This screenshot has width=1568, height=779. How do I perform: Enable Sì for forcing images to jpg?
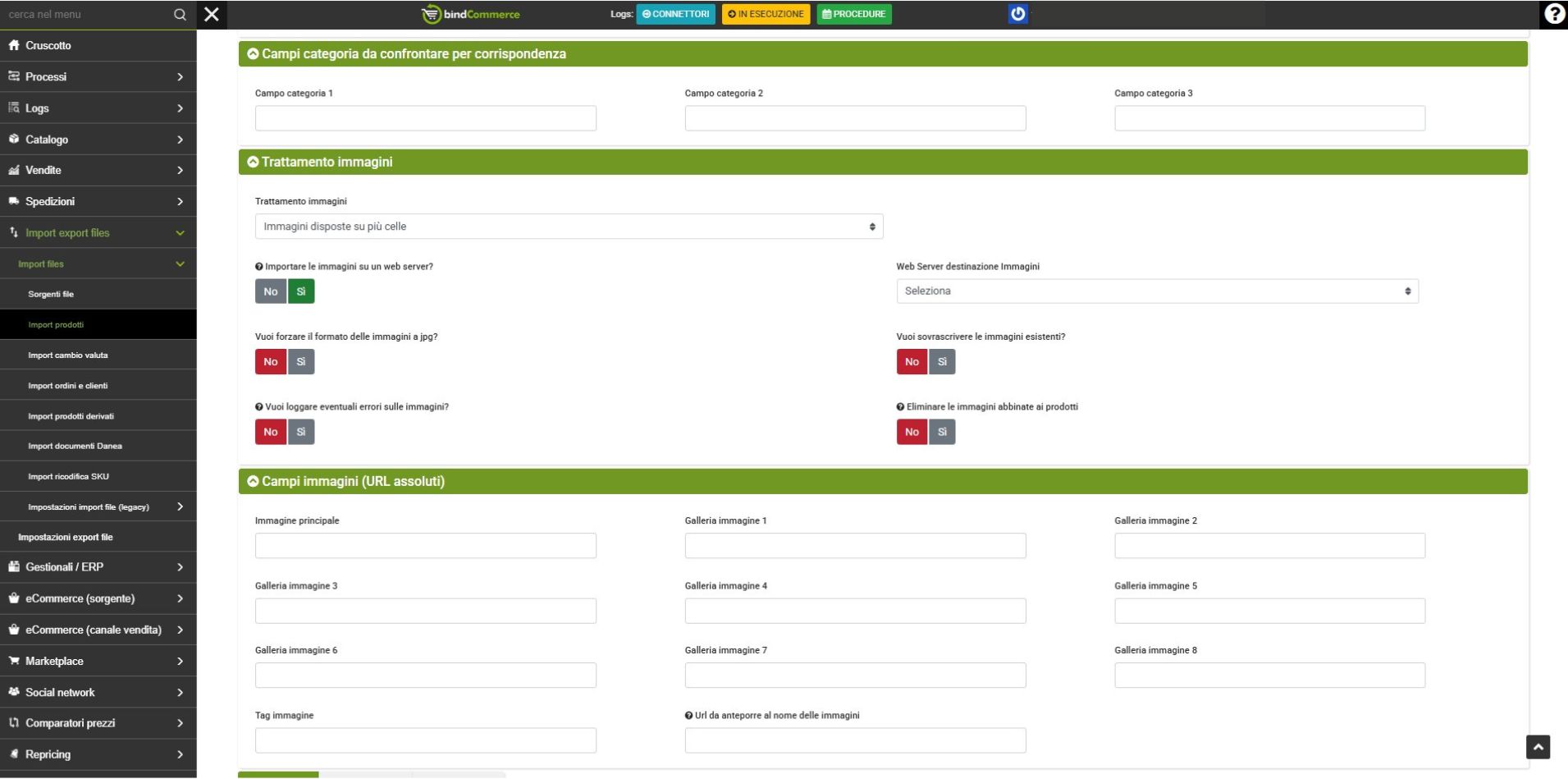coord(301,362)
